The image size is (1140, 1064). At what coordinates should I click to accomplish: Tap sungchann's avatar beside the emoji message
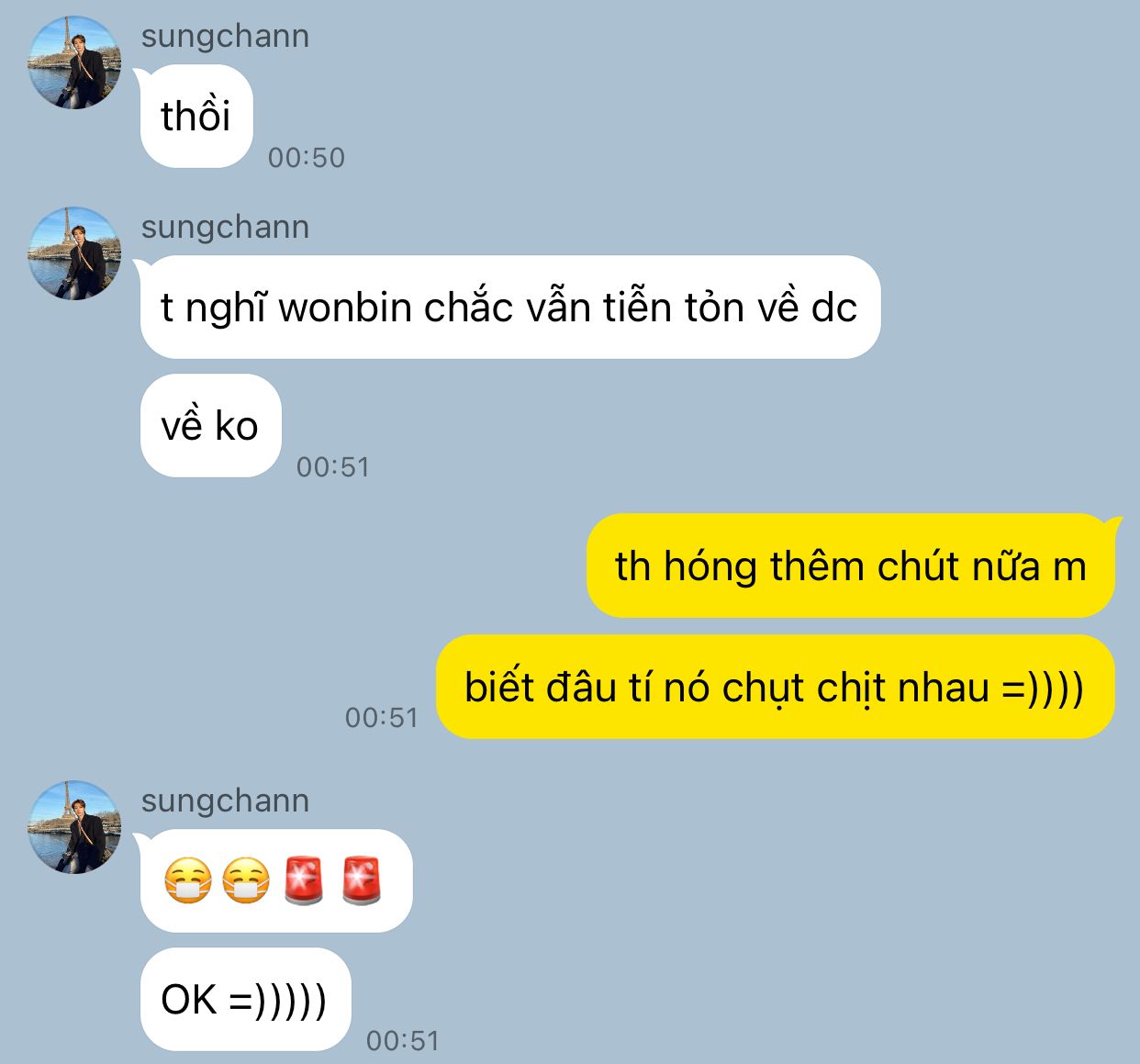point(75,827)
